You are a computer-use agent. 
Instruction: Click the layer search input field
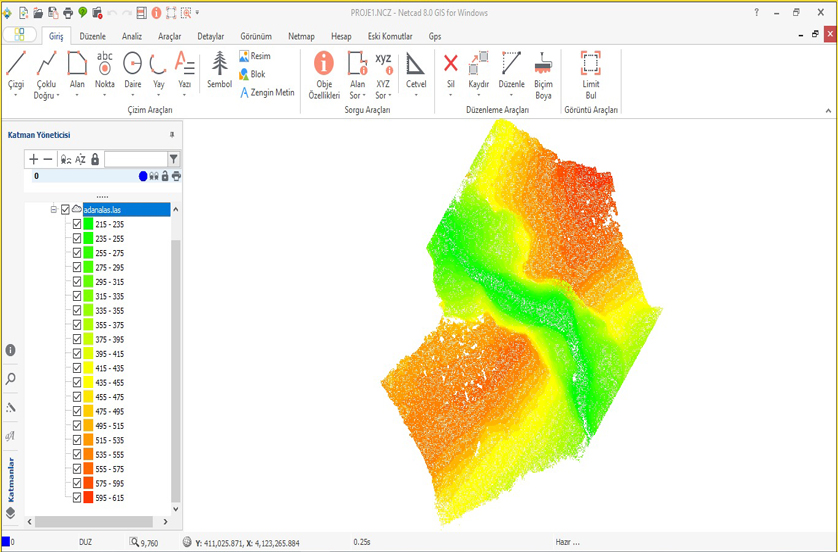[135, 159]
